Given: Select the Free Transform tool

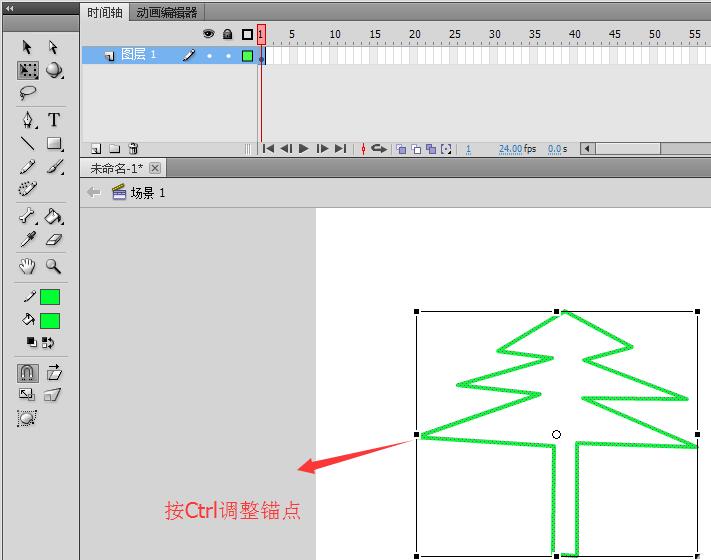Looking at the screenshot, I should [28, 70].
